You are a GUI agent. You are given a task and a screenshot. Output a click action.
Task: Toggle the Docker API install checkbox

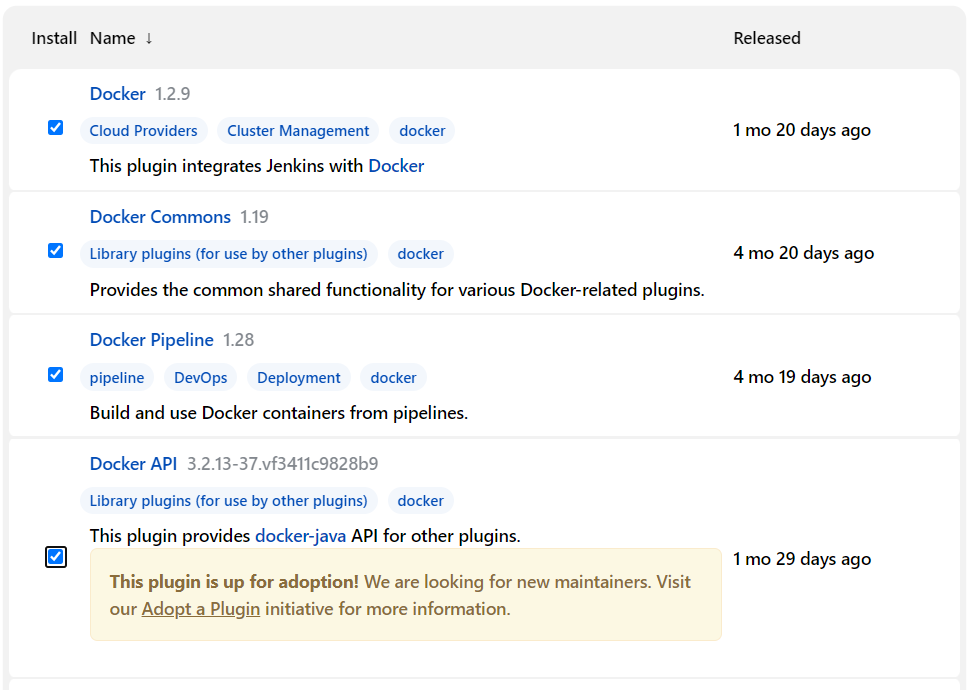click(x=56, y=557)
